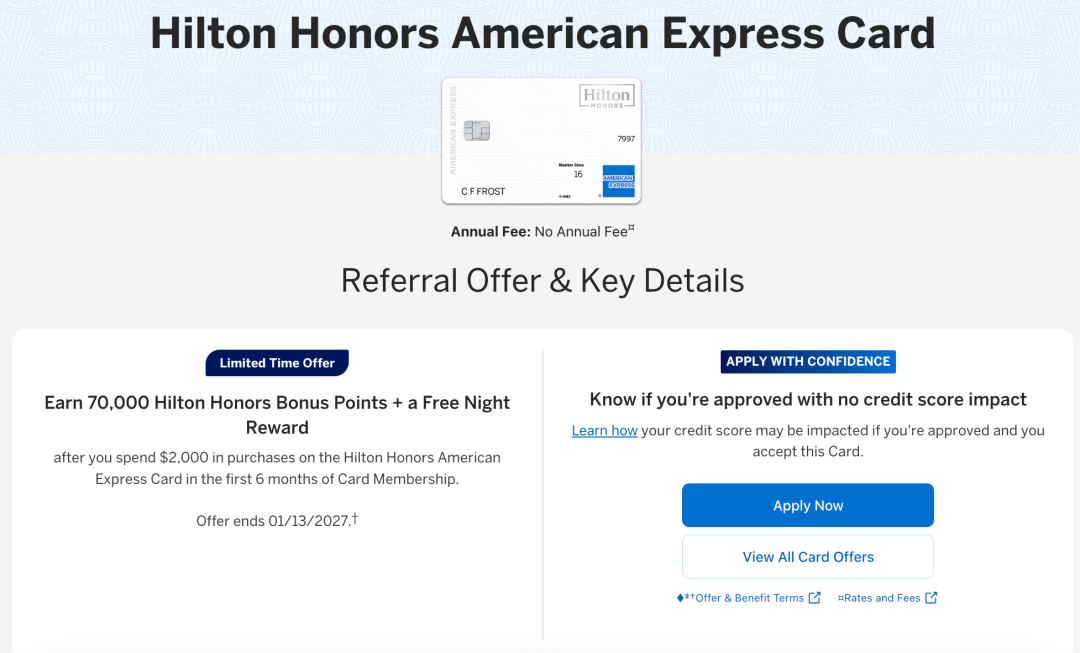This screenshot has width=1080, height=653.
Task: Click the external-link icon beside Rates and Fees
Action: (x=931, y=597)
